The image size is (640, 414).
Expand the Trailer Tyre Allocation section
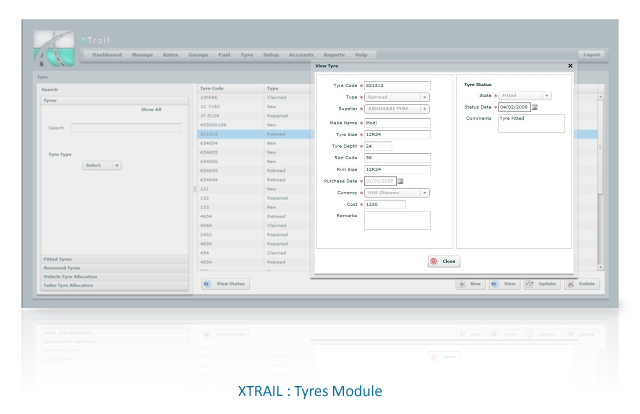coord(114,285)
